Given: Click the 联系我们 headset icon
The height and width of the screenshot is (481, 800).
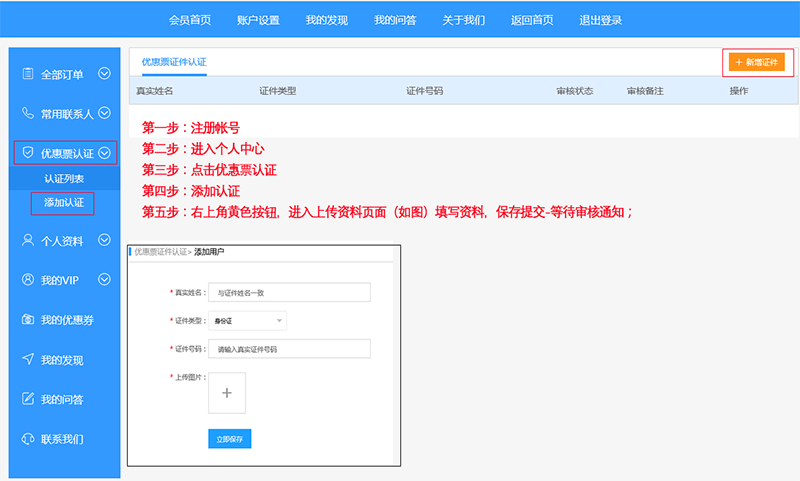Looking at the screenshot, I should point(28,439).
